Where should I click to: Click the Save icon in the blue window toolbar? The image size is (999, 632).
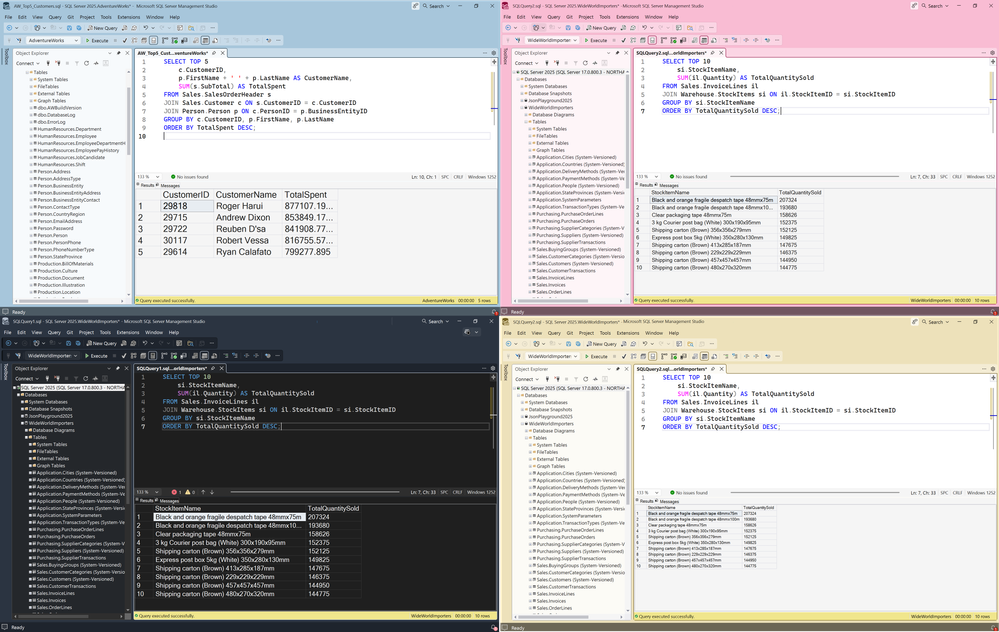click(x=71, y=28)
